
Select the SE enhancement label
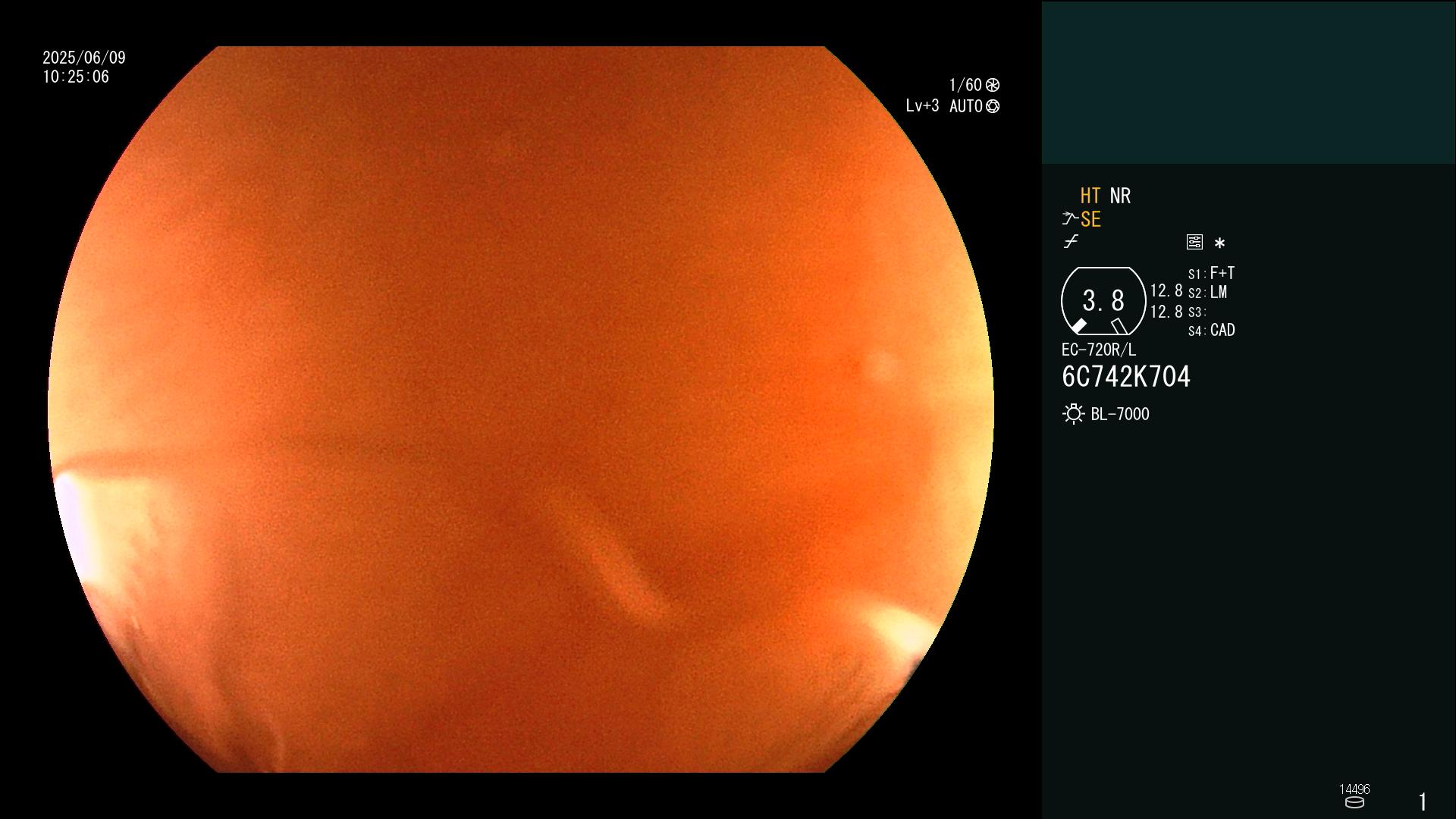tap(1090, 219)
